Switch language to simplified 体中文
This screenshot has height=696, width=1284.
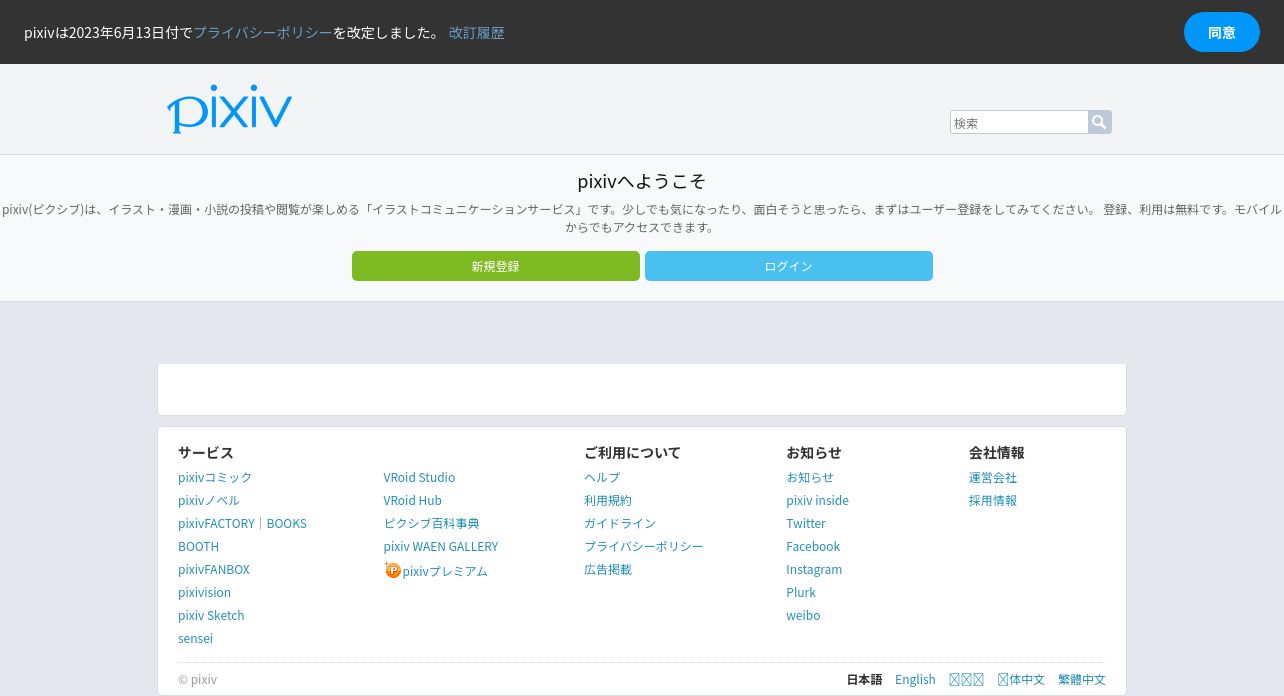[1021, 679]
